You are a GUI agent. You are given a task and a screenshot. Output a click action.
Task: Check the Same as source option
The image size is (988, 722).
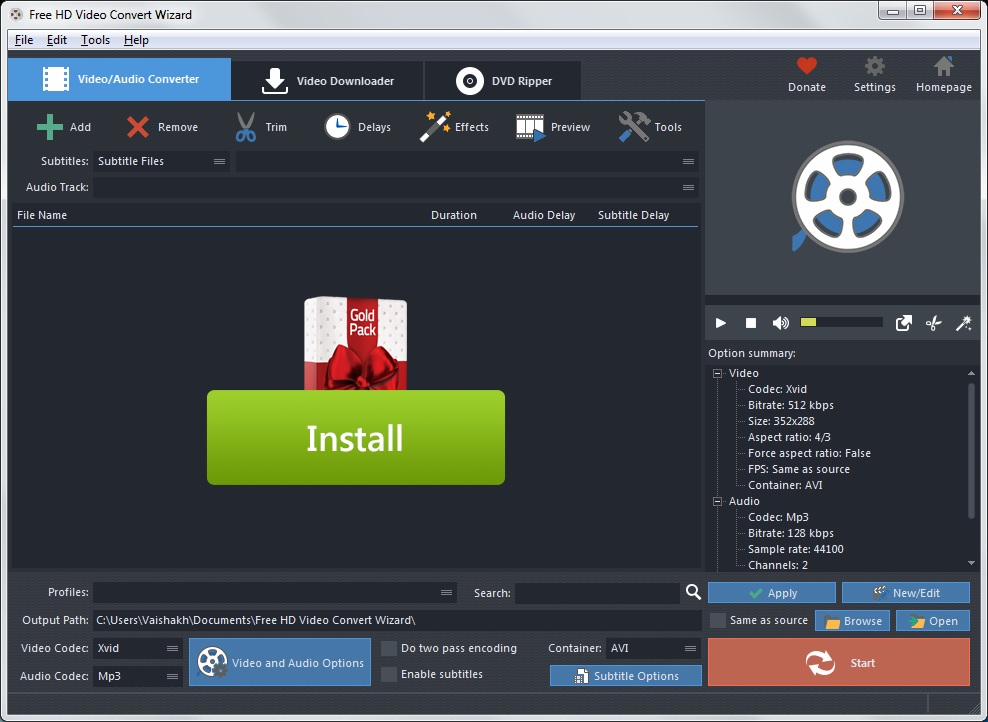coord(718,620)
